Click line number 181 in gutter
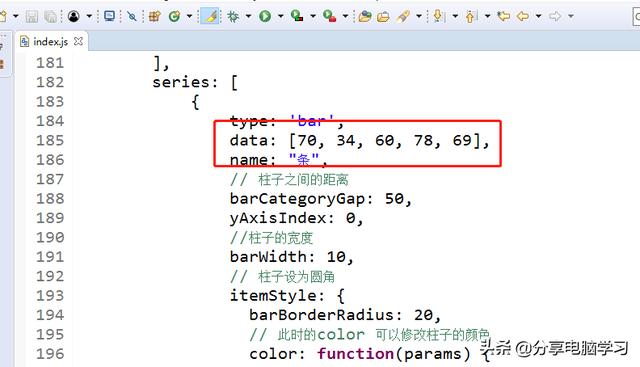The height and width of the screenshot is (367, 640). pyautogui.click(x=50, y=63)
